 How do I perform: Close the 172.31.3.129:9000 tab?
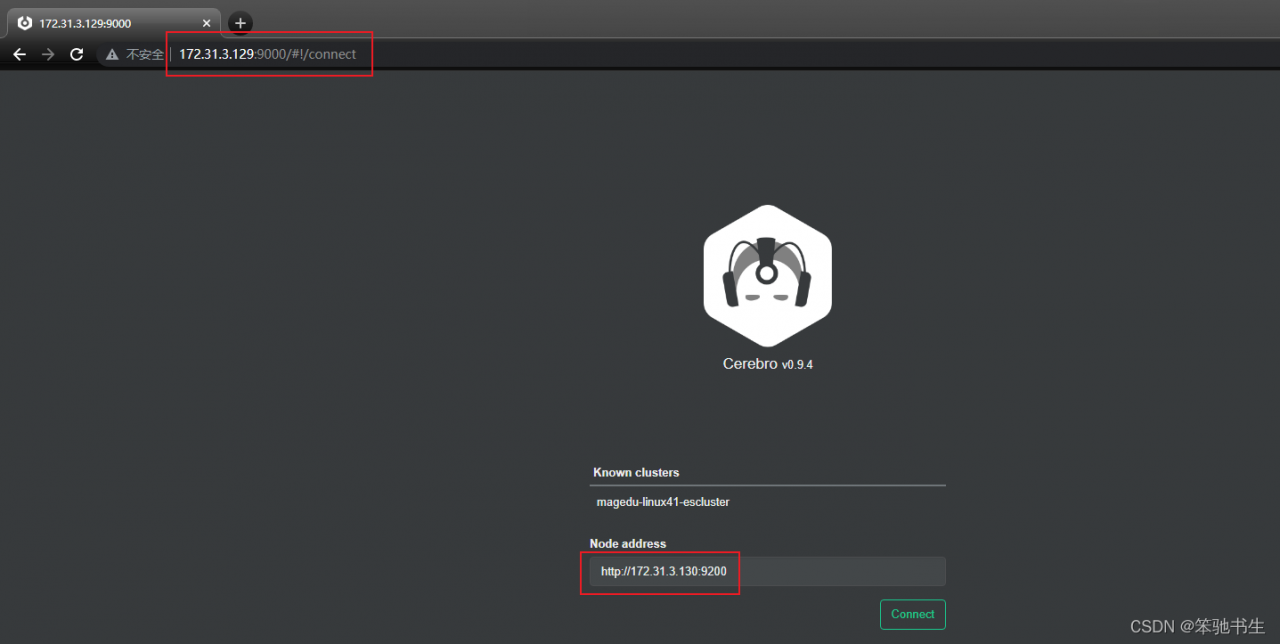click(206, 23)
